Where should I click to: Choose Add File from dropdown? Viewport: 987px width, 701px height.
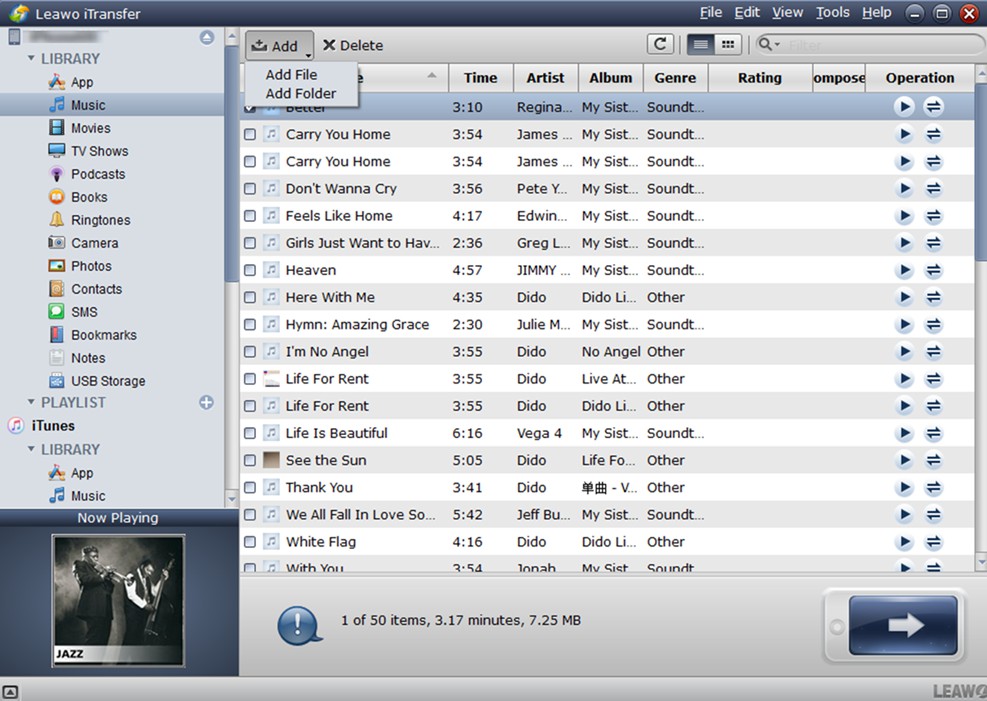pyautogui.click(x=291, y=75)
